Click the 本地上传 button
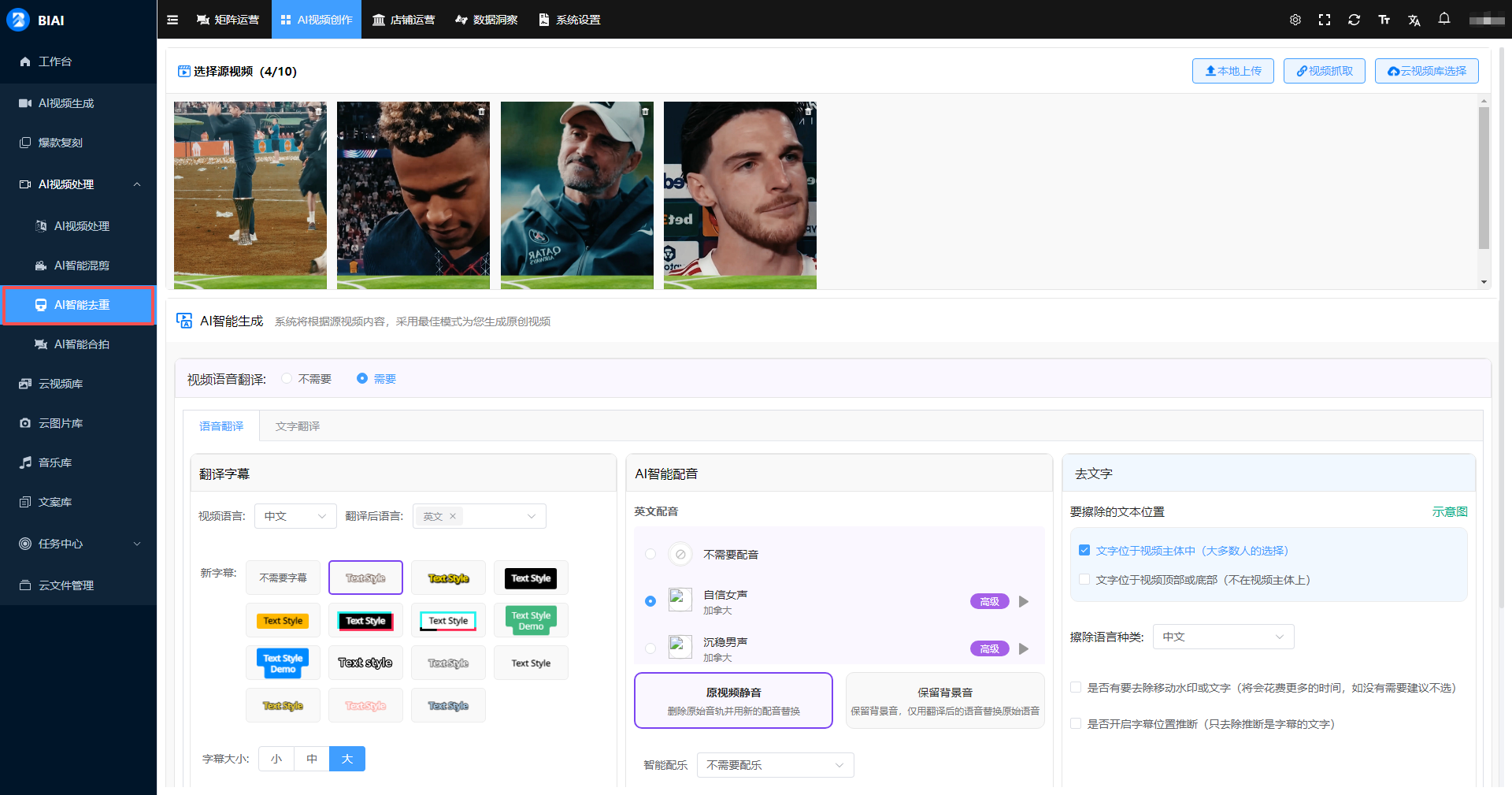 pos(1233,71)
